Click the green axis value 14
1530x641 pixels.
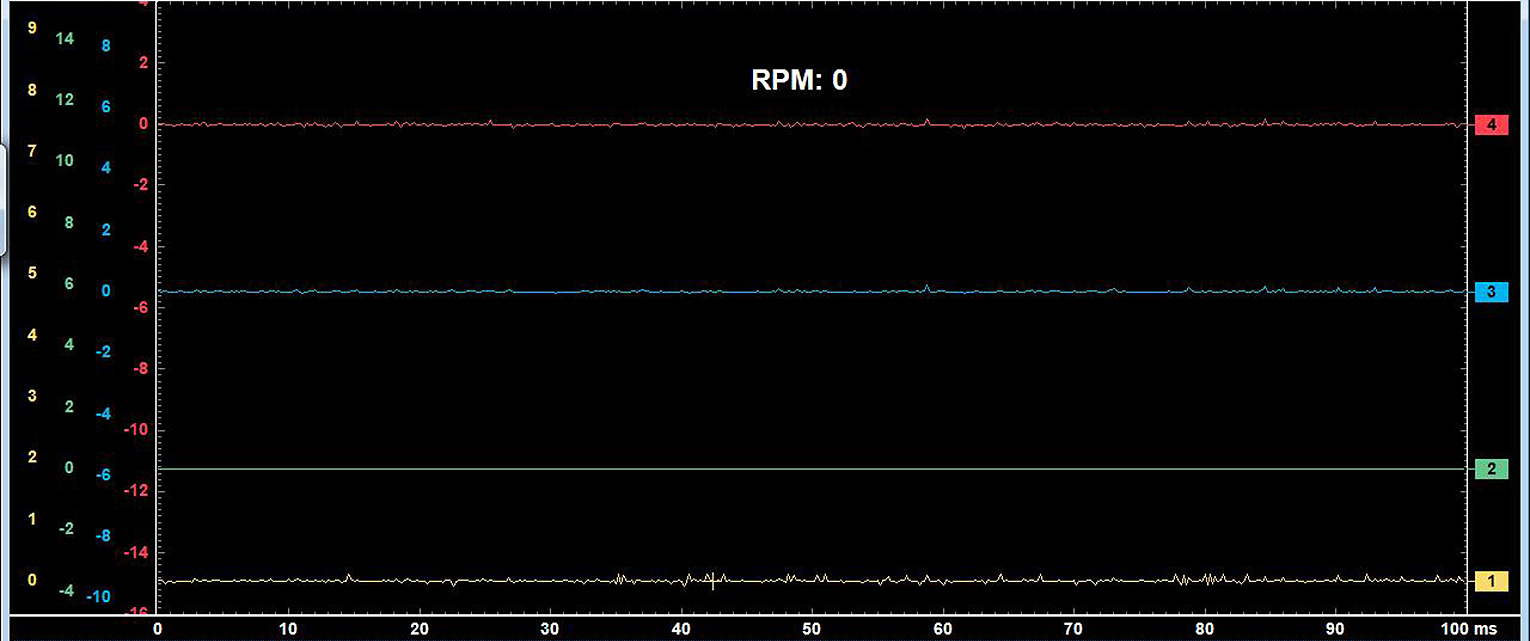[x=65, y=39]
